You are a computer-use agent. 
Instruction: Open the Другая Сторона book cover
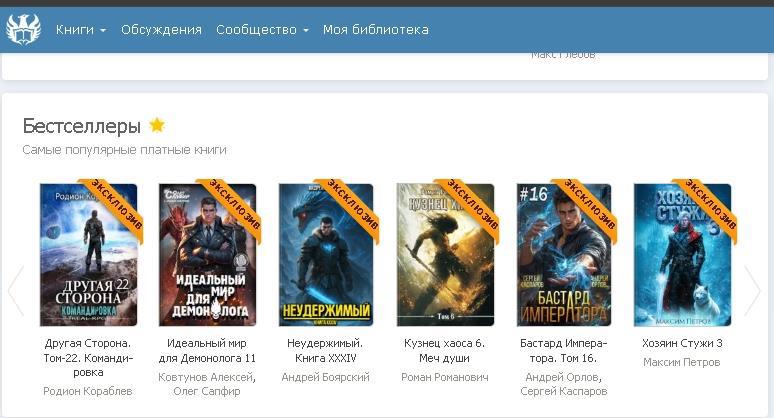[88, 255]
